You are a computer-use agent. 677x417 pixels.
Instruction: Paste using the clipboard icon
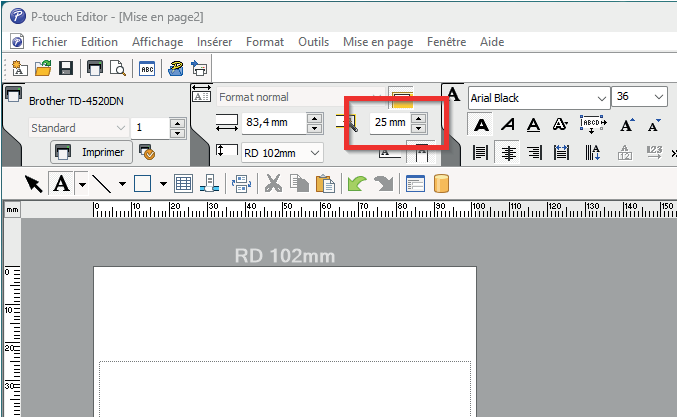click(x=325, y=184)
